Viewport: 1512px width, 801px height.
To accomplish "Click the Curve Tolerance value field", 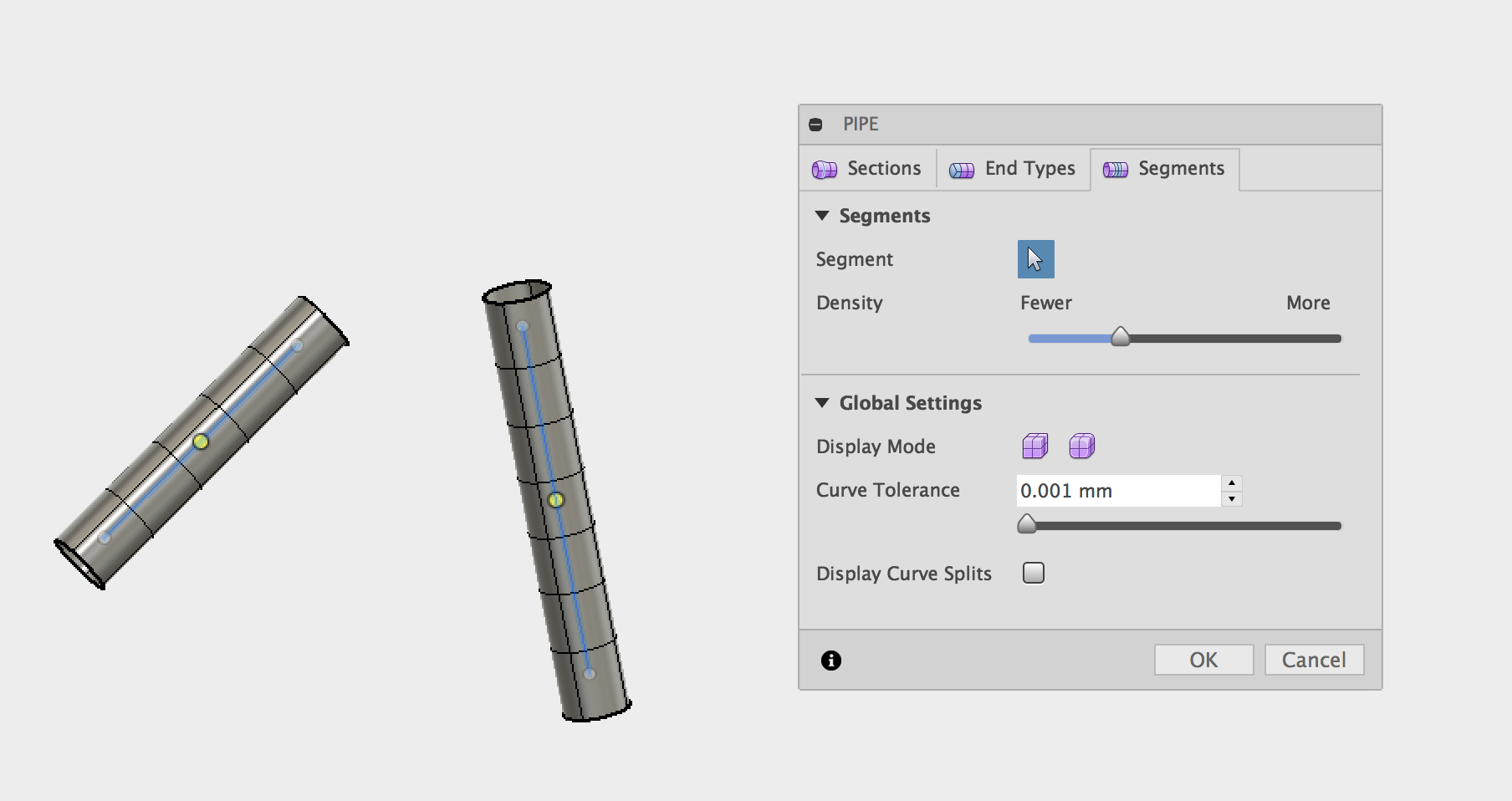I will (1117, 491).
